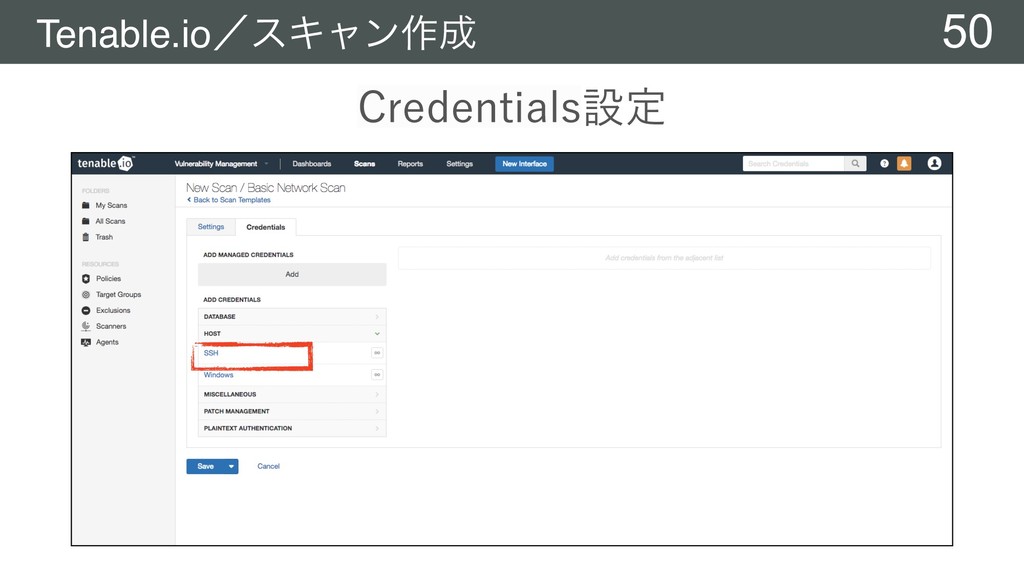Open the Scans menu
This screenshot has width=1024, height=576.
click(364, 164)
